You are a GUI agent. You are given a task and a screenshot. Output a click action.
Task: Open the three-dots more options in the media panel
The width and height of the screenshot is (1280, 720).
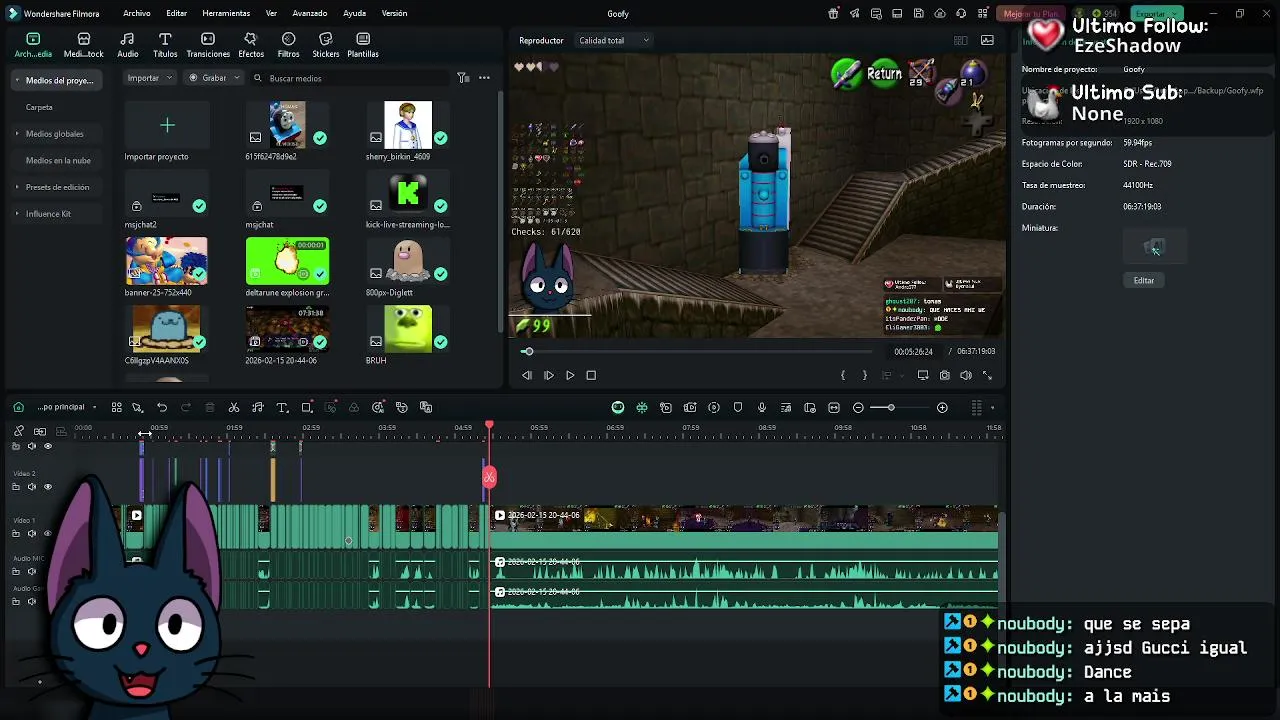(x=484, y=78)
